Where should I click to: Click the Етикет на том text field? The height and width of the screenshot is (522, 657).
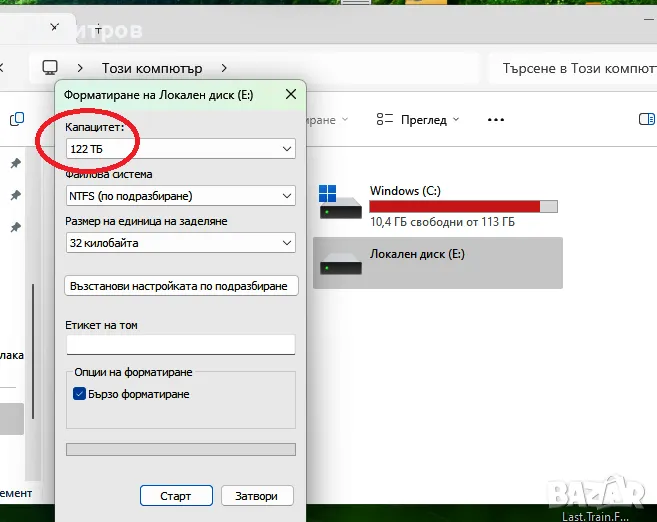tap(180, 345)
